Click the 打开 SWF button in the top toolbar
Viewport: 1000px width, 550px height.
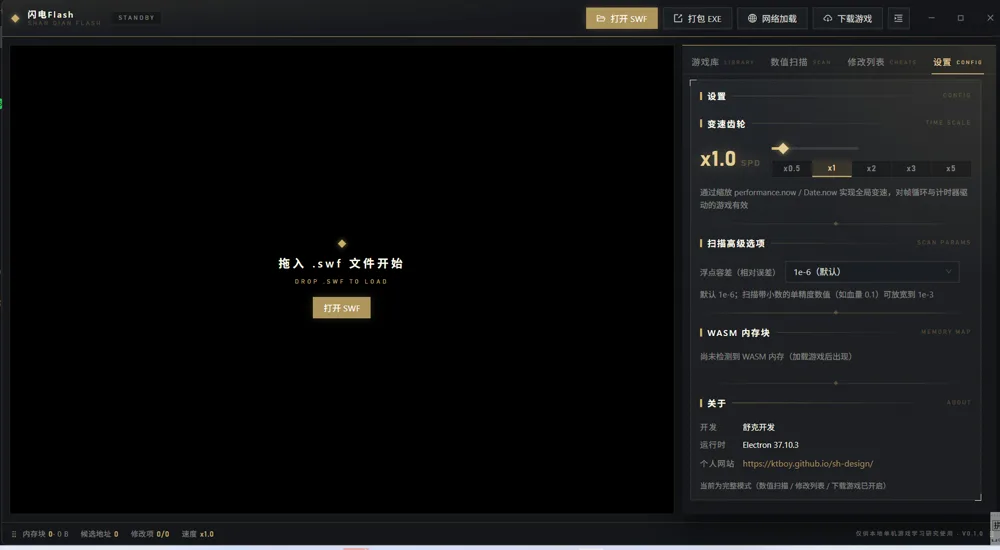pyautogui.click(x=621, y=19)
